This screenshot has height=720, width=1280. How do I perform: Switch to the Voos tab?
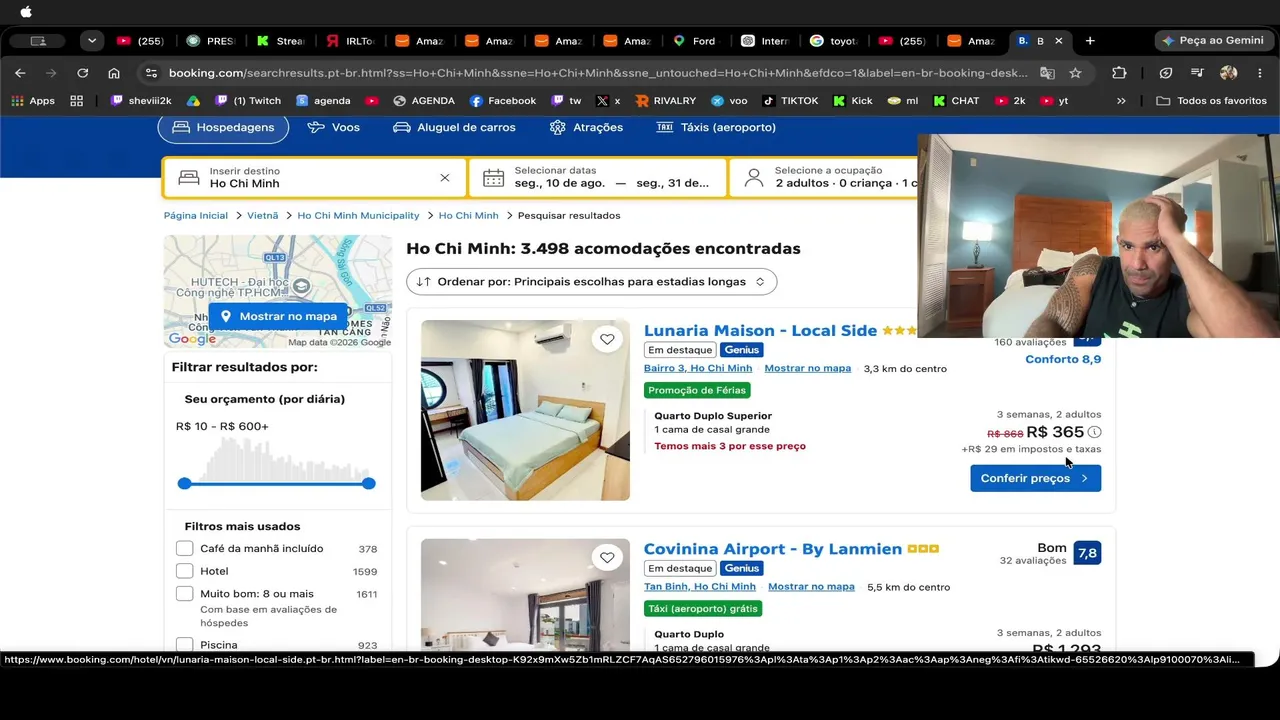point(334,128)
